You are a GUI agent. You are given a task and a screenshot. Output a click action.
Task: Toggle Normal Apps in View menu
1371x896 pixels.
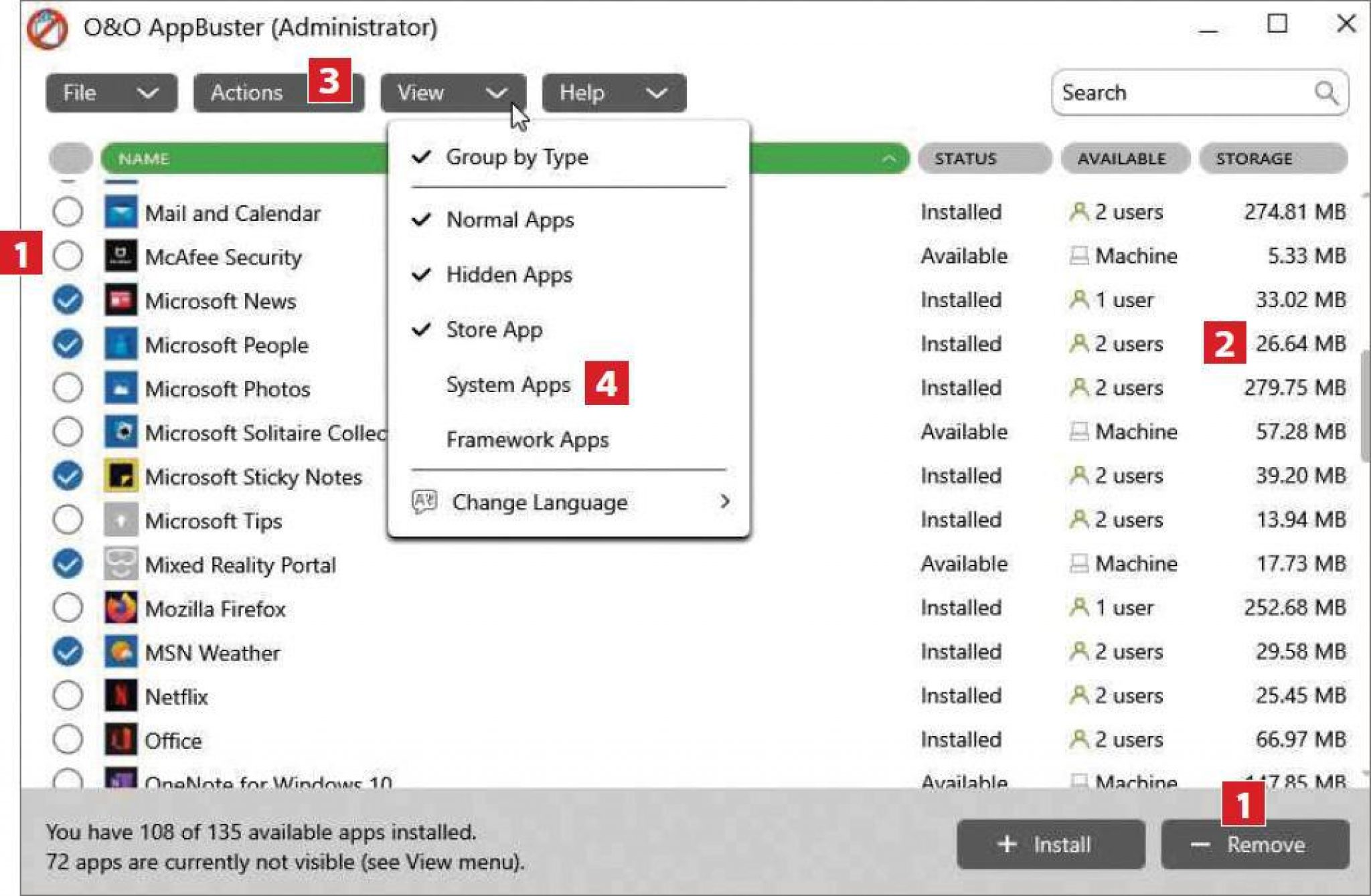[568, 219]
